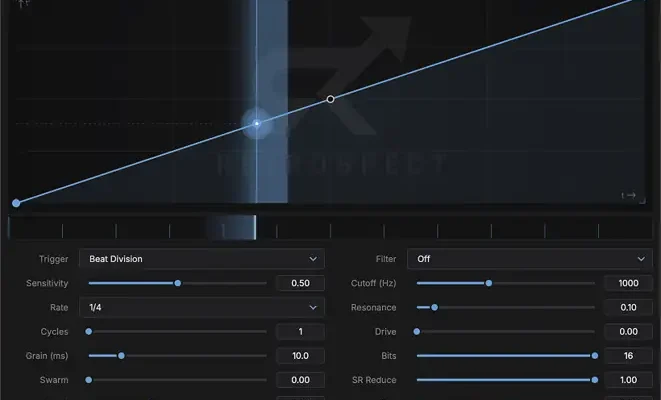Click the resize corner grip of the graph
Viewport: 661px width, 400px height.
click(x=642, y=201)
